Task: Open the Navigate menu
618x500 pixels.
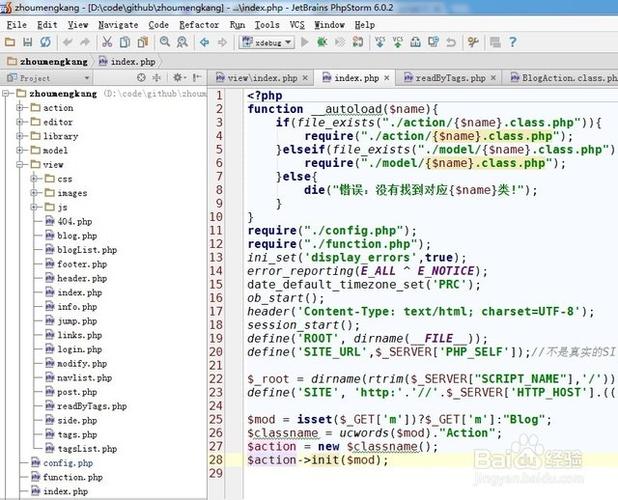Action: click(118, 25)
